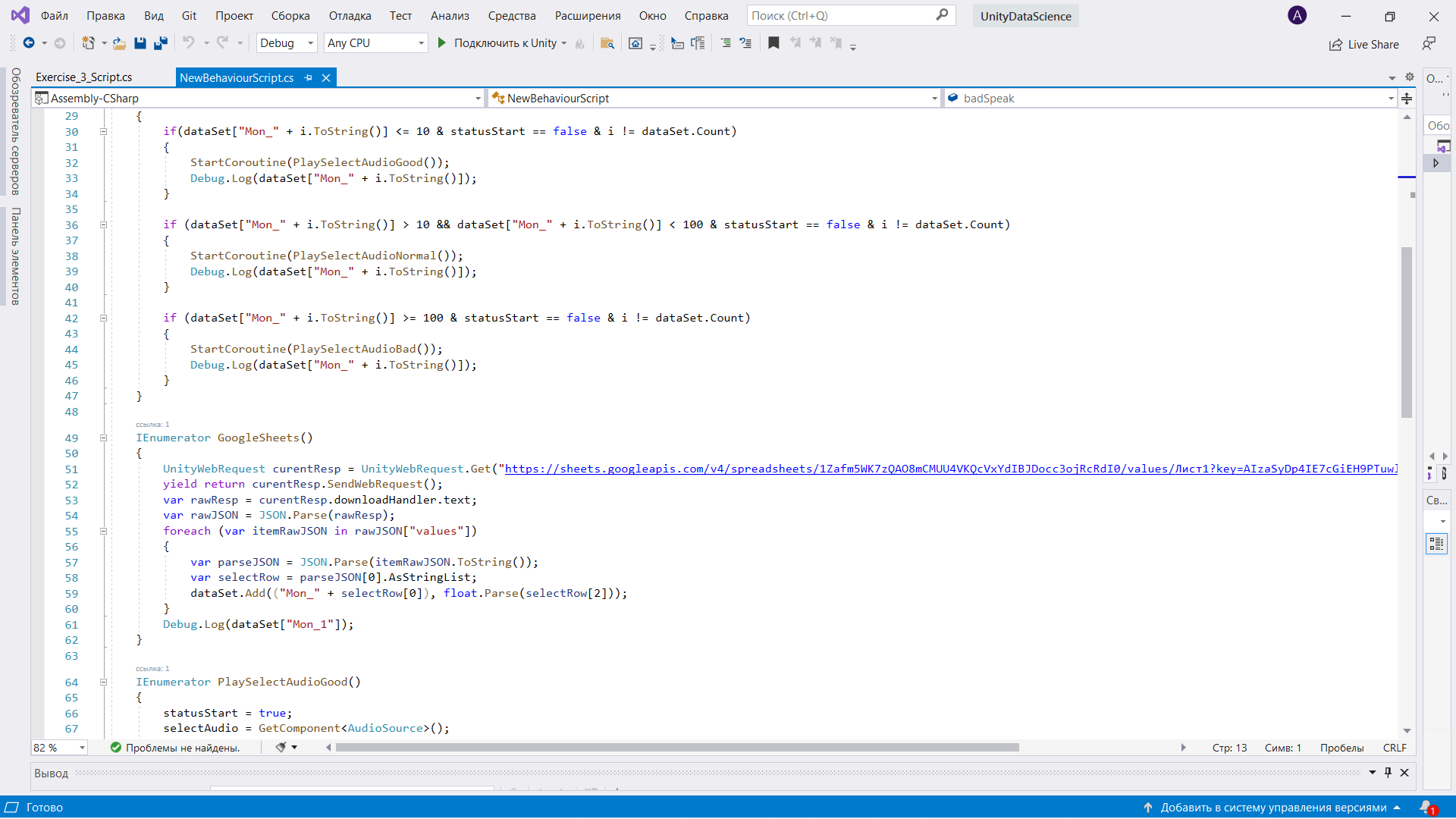
Task: Open the 82 % zoom level dropdown
Action: point(82,748)
